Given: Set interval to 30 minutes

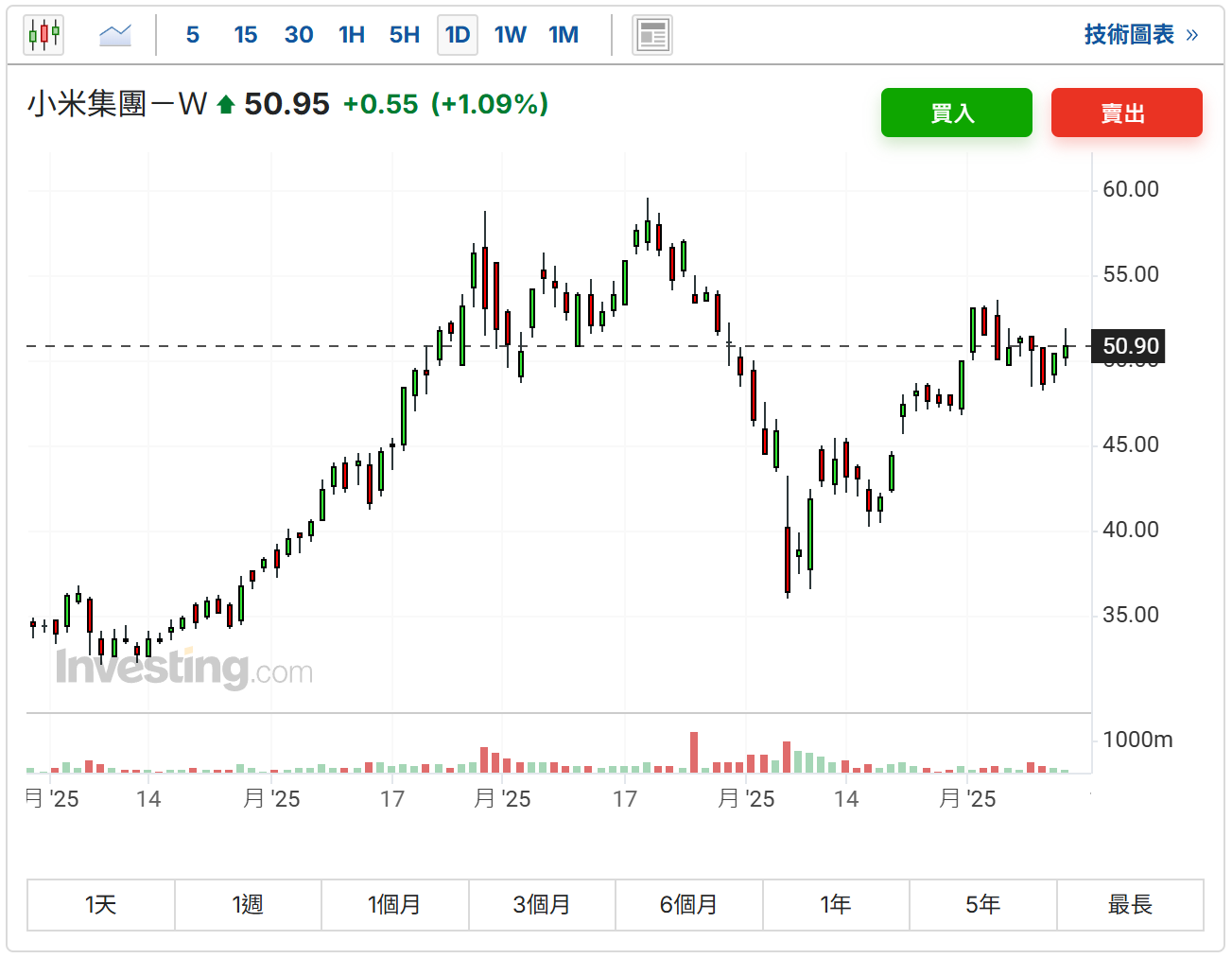Looking at the screenshot, I should 299,35.
